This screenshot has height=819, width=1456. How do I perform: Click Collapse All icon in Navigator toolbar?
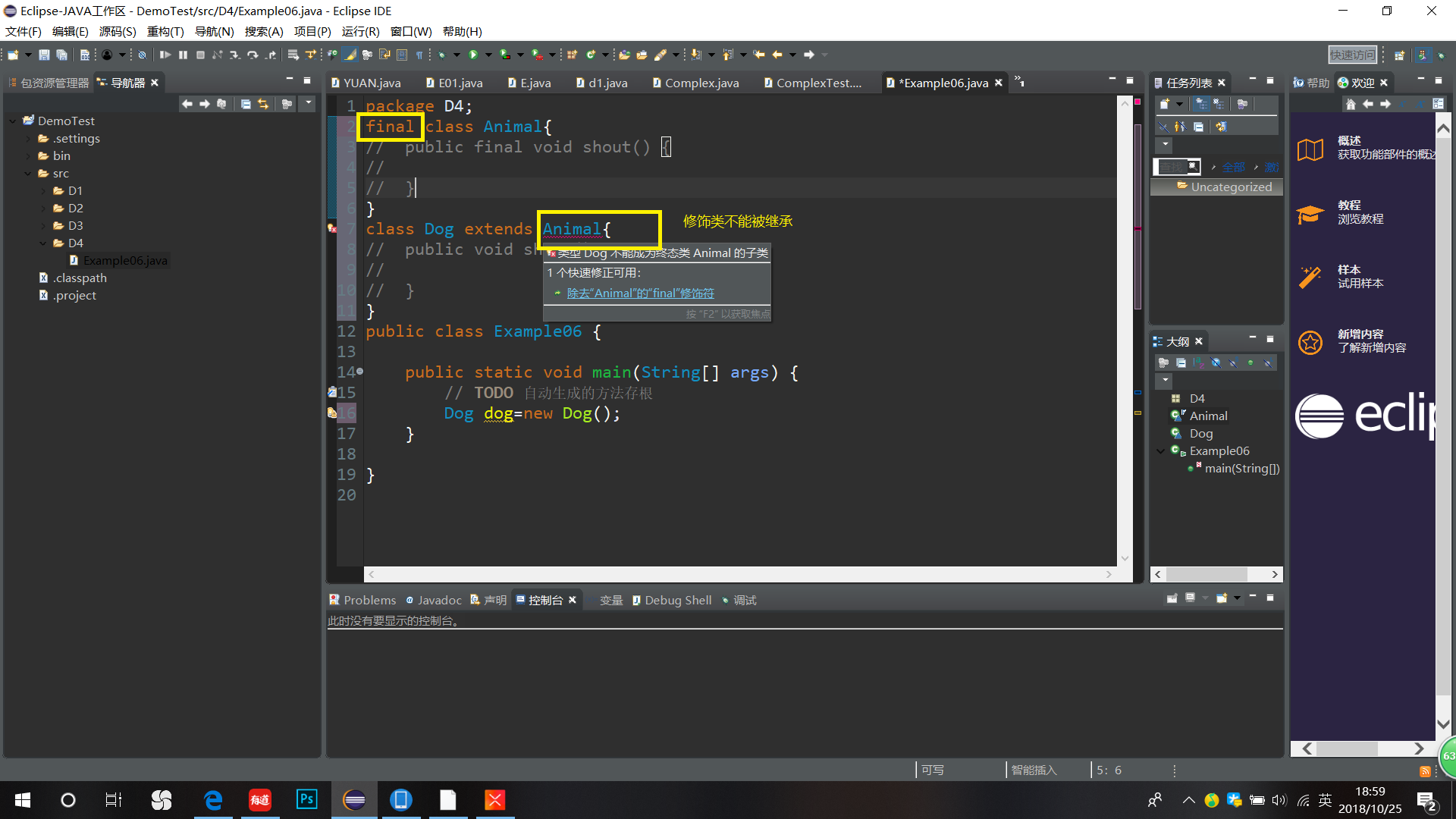click(x=246, y=104)
